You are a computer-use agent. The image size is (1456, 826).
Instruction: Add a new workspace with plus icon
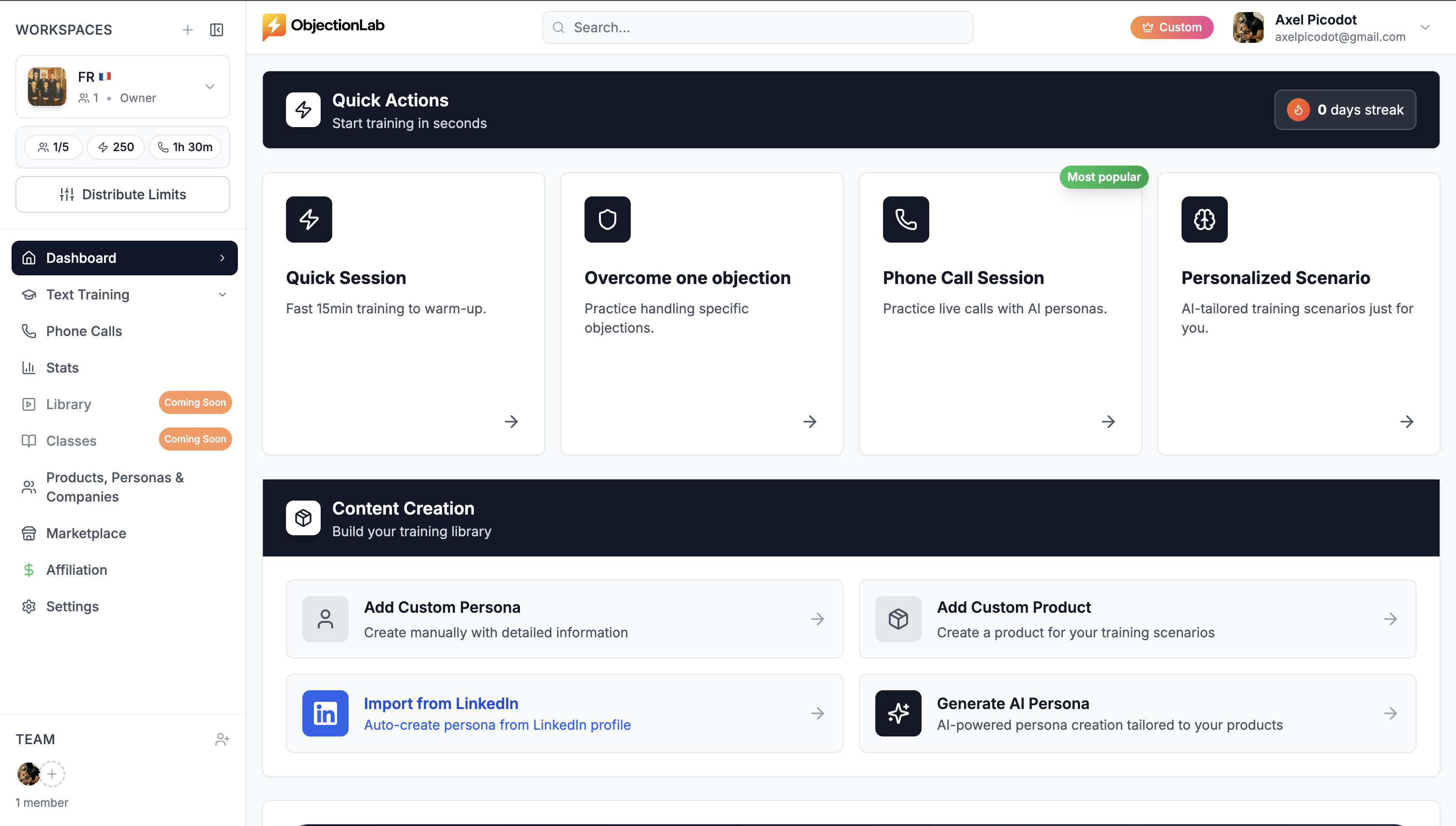(x=187, y=29)
